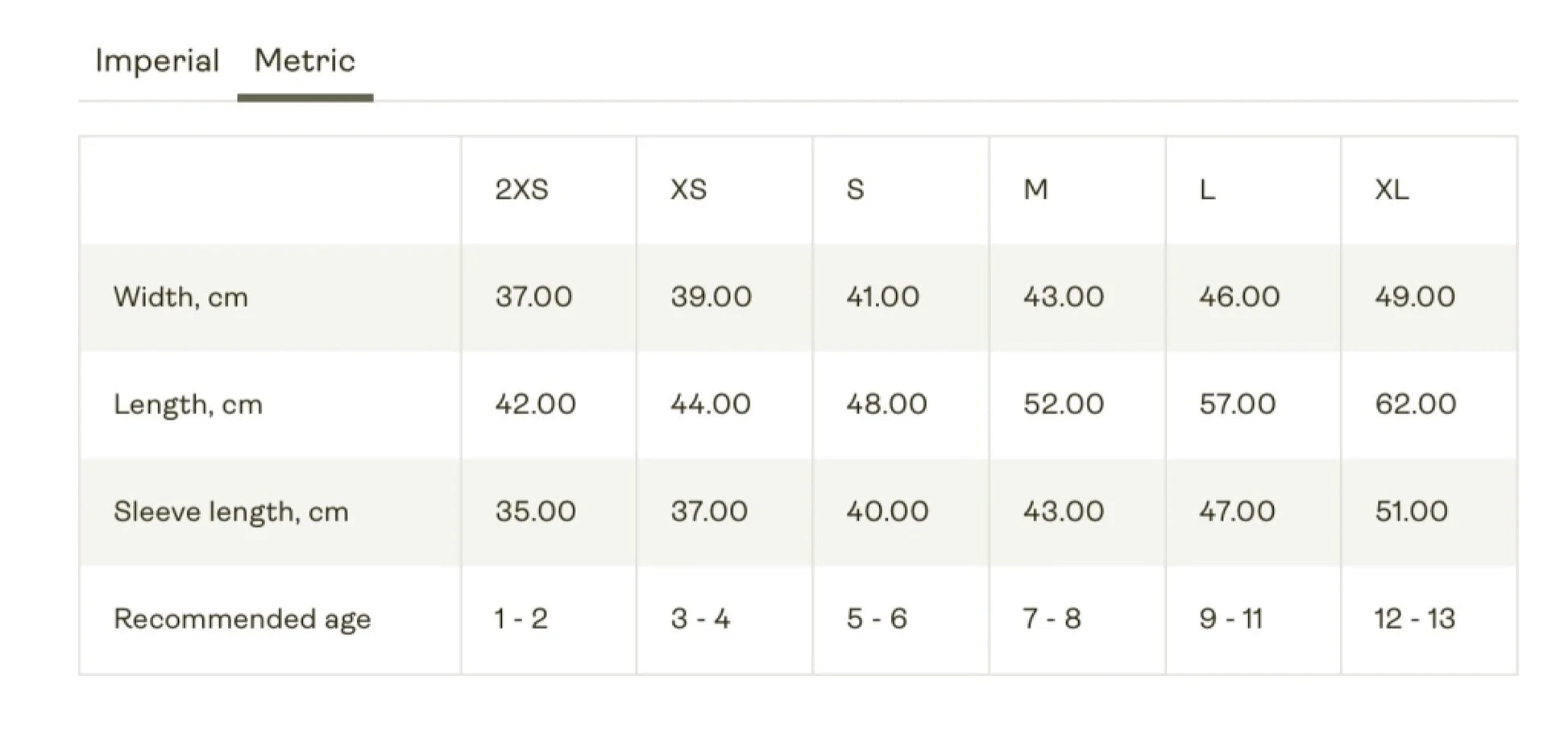Click the Sleeve length, cm row label
This screenshot has width=1568, height=751.
(x=230, y=512)
